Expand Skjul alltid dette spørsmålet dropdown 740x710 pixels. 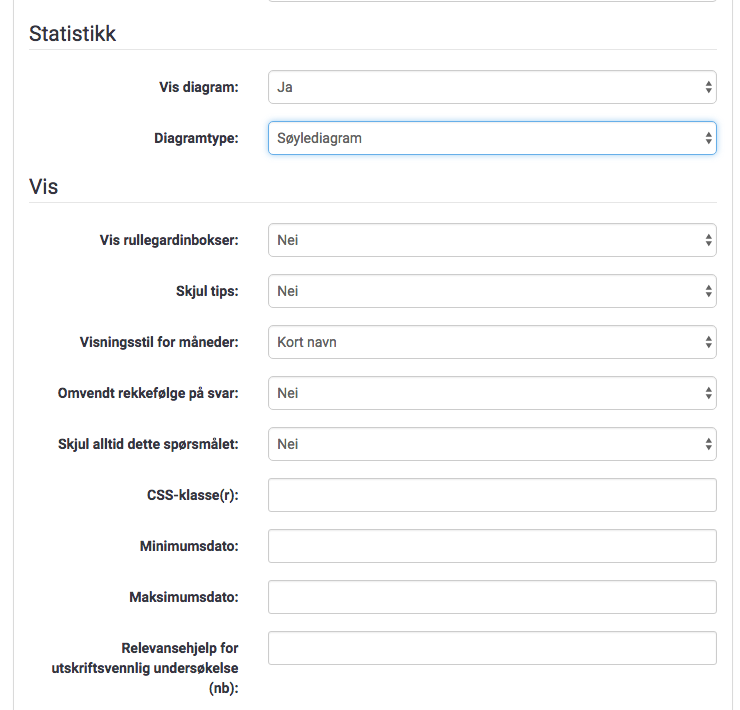492,444
